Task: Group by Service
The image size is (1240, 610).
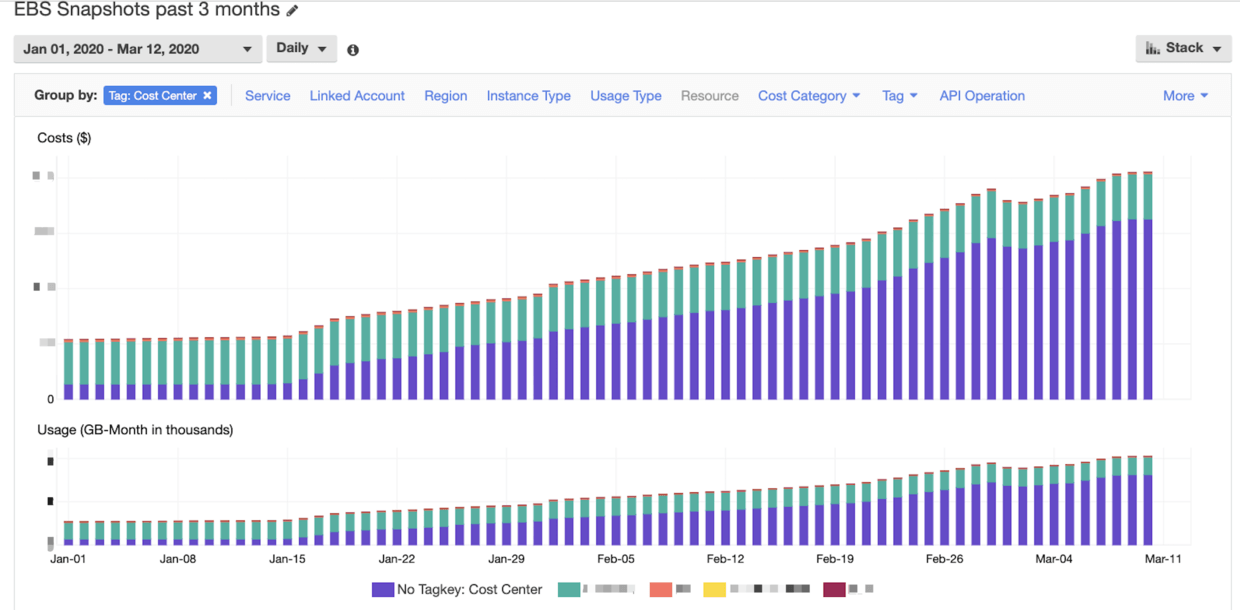Action: (268, 96)
